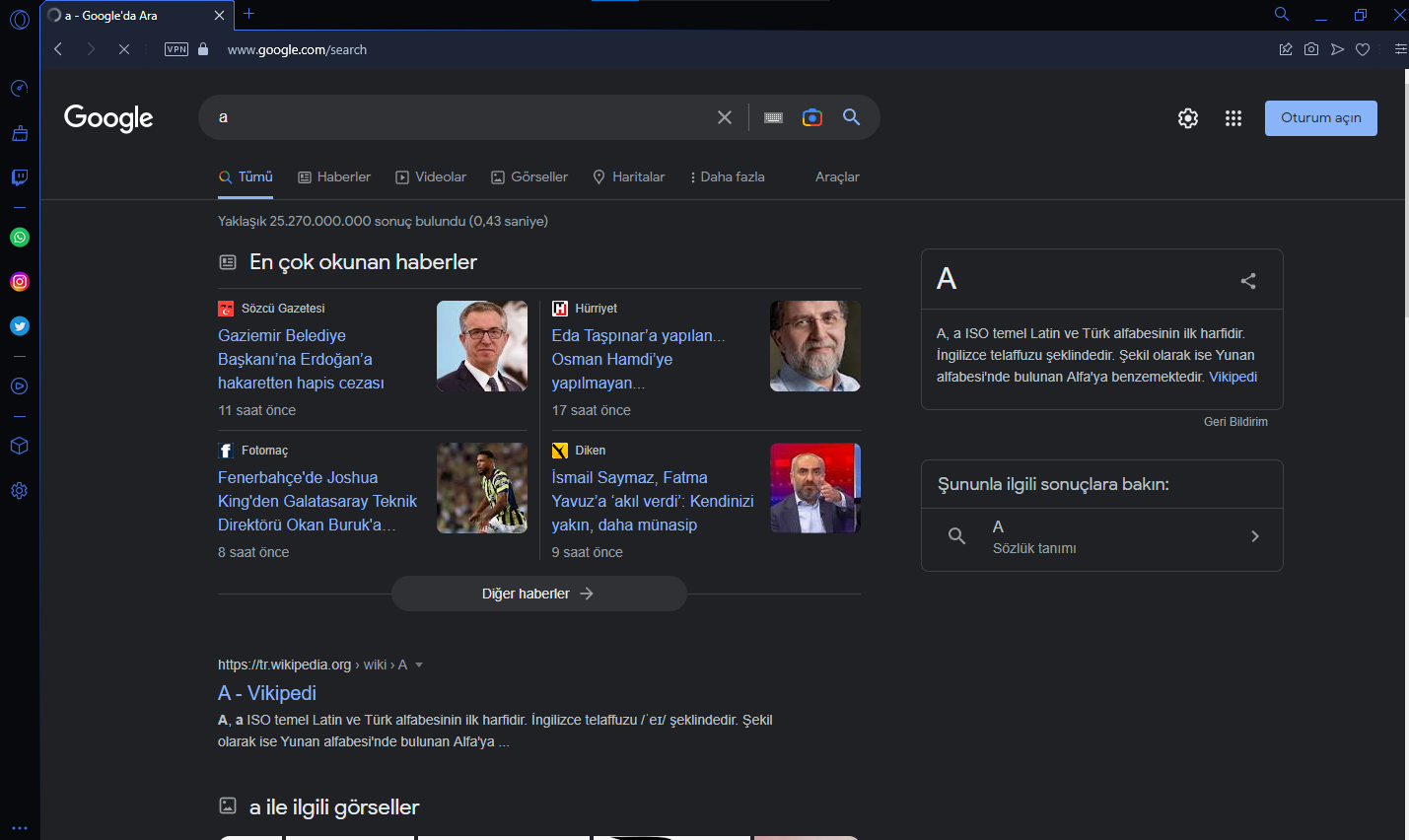
Task: Close the "a - Google'da Ara" tab
Action: pos(220,16)
